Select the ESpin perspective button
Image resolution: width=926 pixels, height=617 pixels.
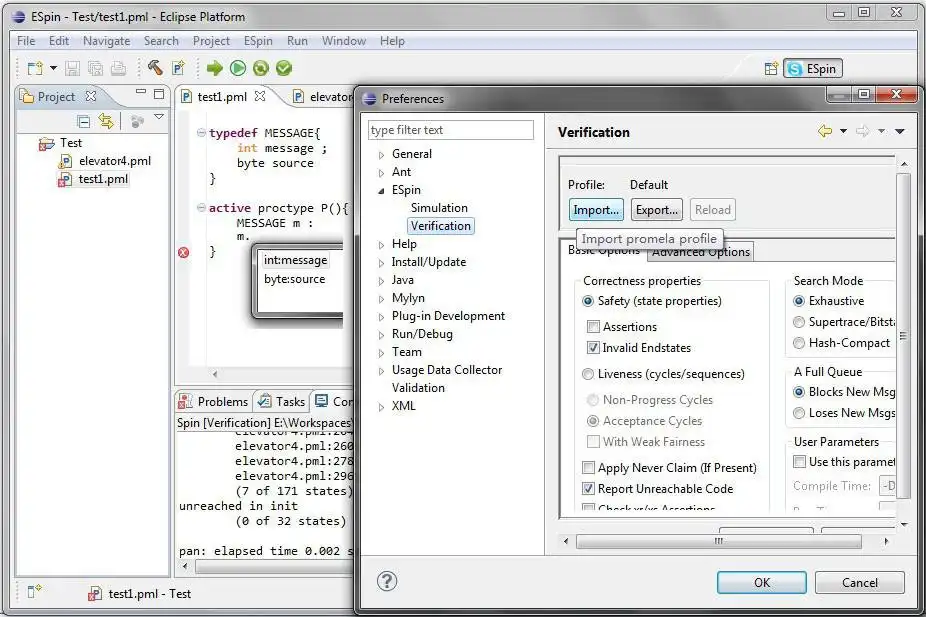click(x=813, y=69)
